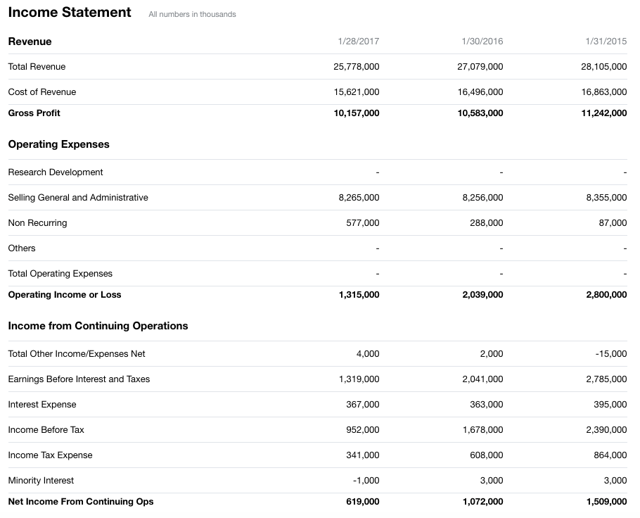Click the Operating Expenses section heading
Viewport: 640px width, 518px height.
58,144
